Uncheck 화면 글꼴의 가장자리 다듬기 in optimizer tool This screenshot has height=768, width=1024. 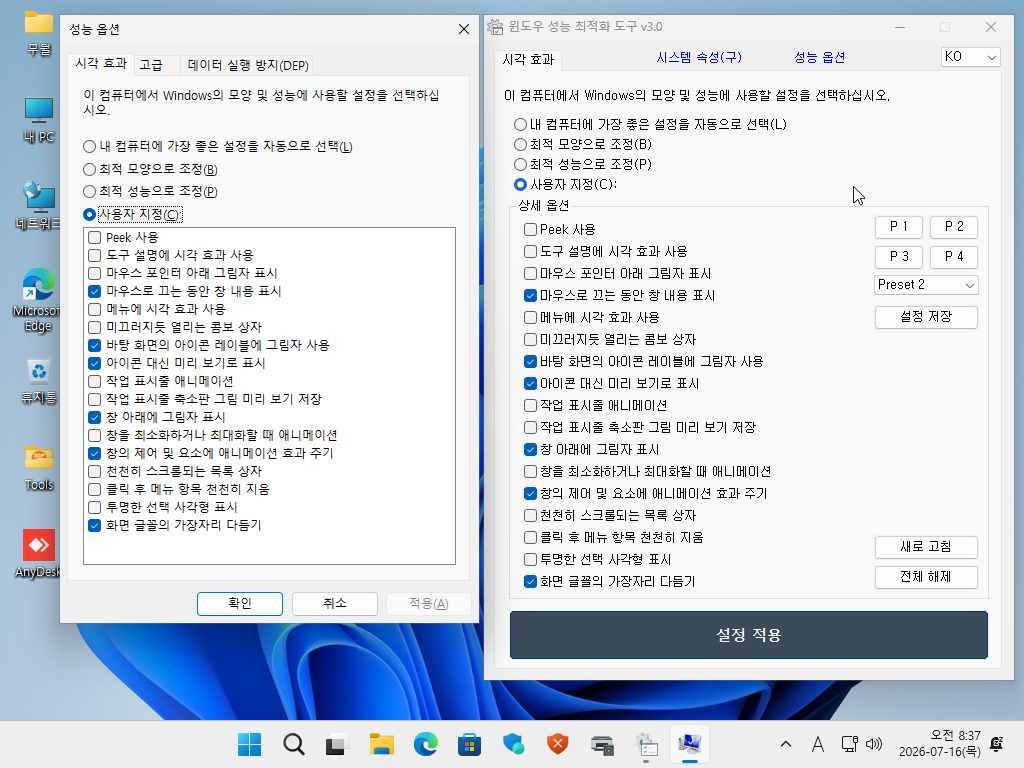(530, 581)
